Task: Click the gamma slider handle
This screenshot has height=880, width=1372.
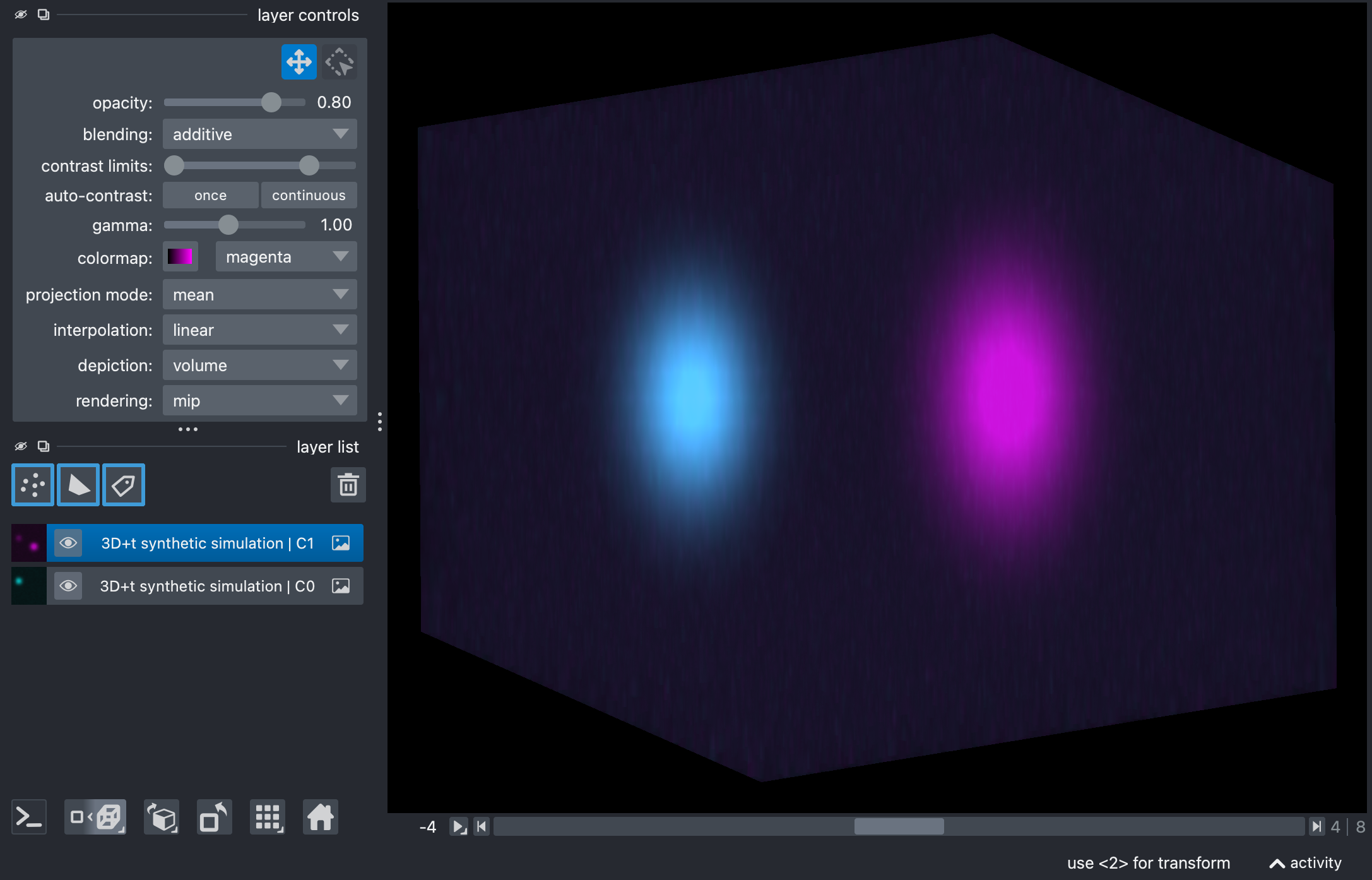Action: [228, 225]
